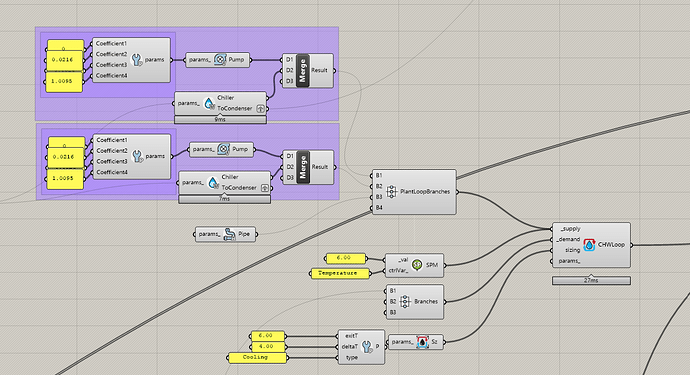The width and height of the screenshot is (690, 375).
Task: Click the B4 input on PlantLoopBranches
Action: pos(379,208)
